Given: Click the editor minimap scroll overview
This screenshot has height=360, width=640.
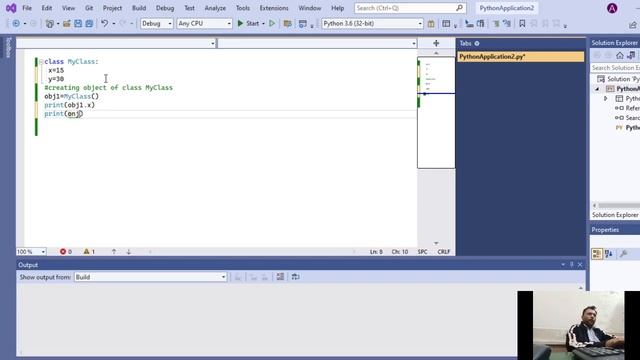Looking at the screenshot, I should 436,112.
